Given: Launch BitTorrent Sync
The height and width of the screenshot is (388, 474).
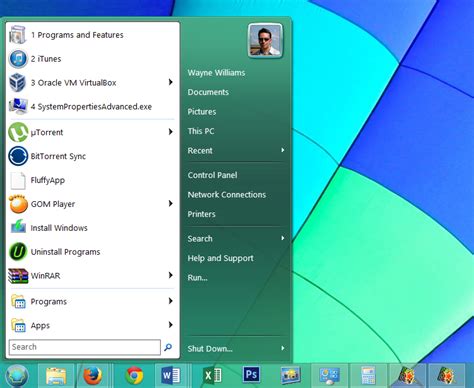Looking at the screenshot, I should click(x=92, y=156).
